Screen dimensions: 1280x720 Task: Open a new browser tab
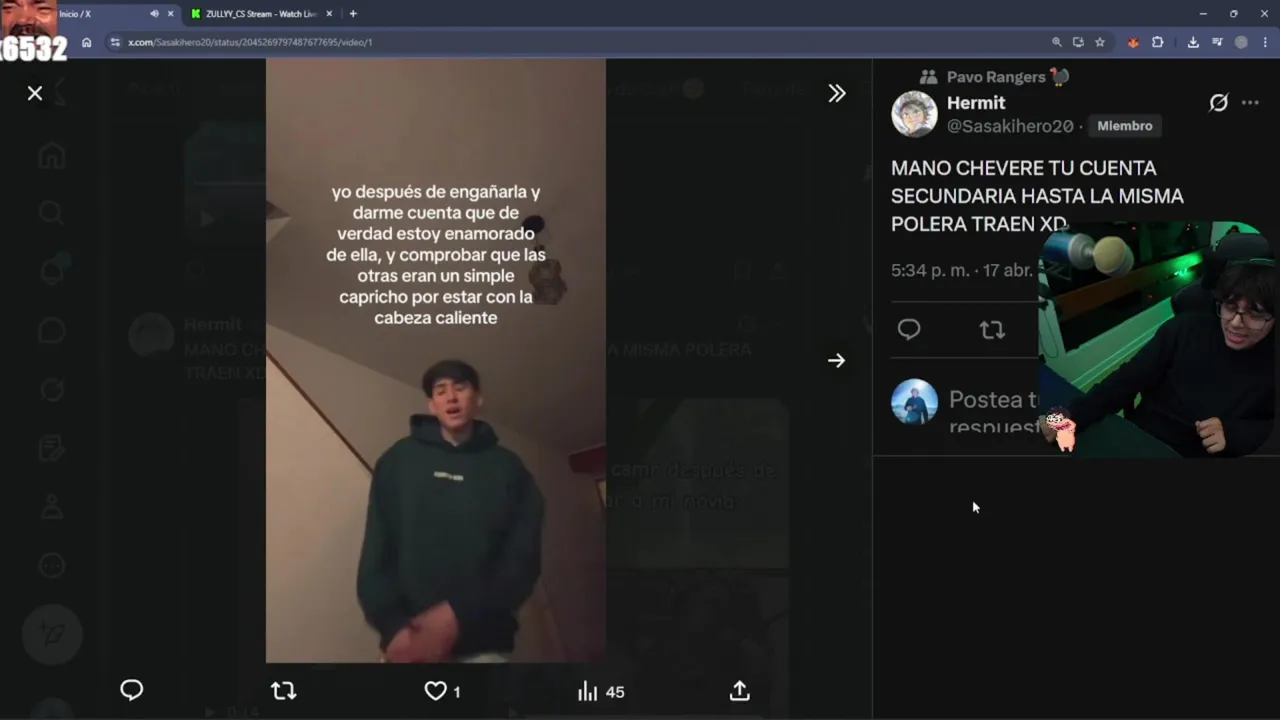353,14
